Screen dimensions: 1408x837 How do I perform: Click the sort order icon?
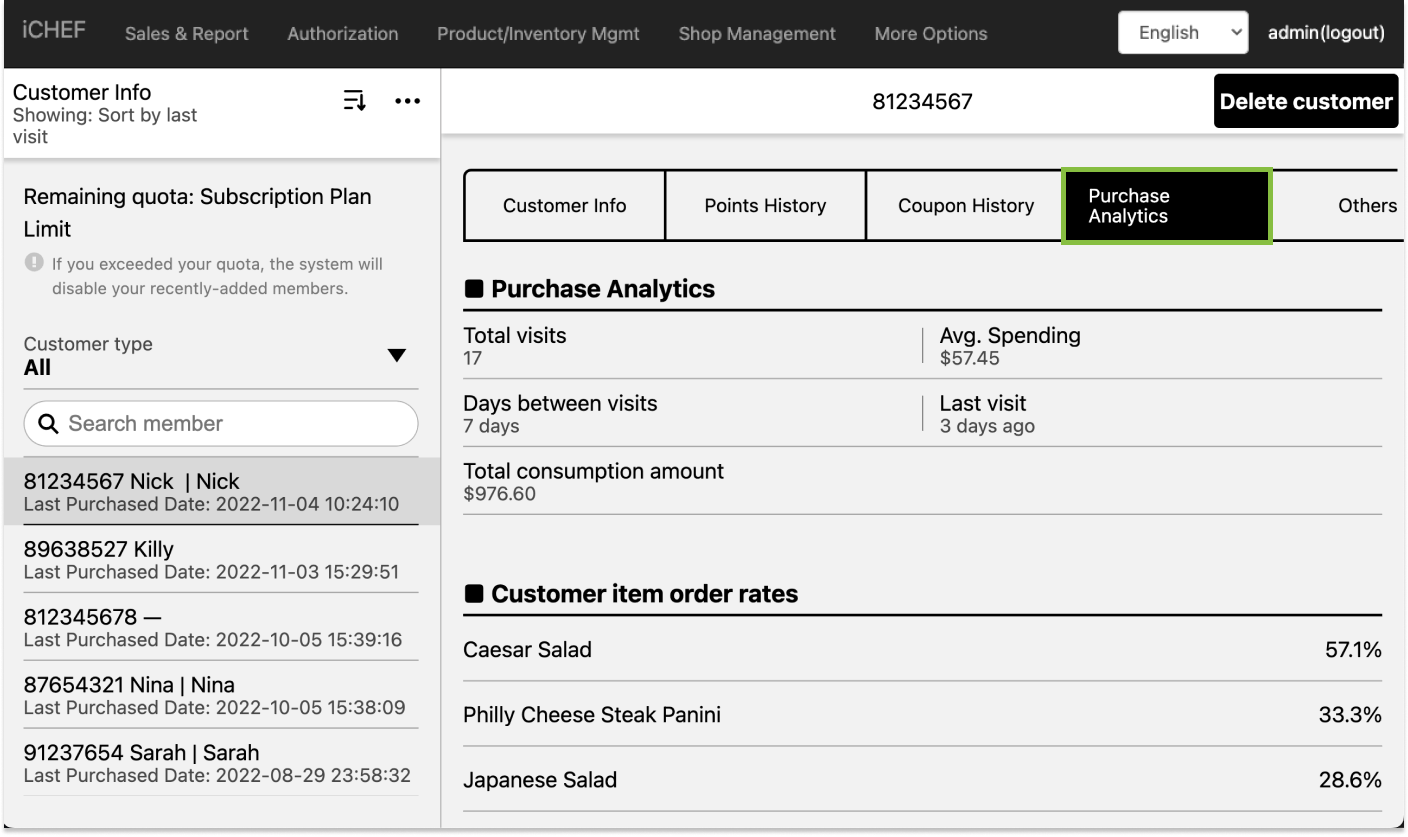(355, 101)
